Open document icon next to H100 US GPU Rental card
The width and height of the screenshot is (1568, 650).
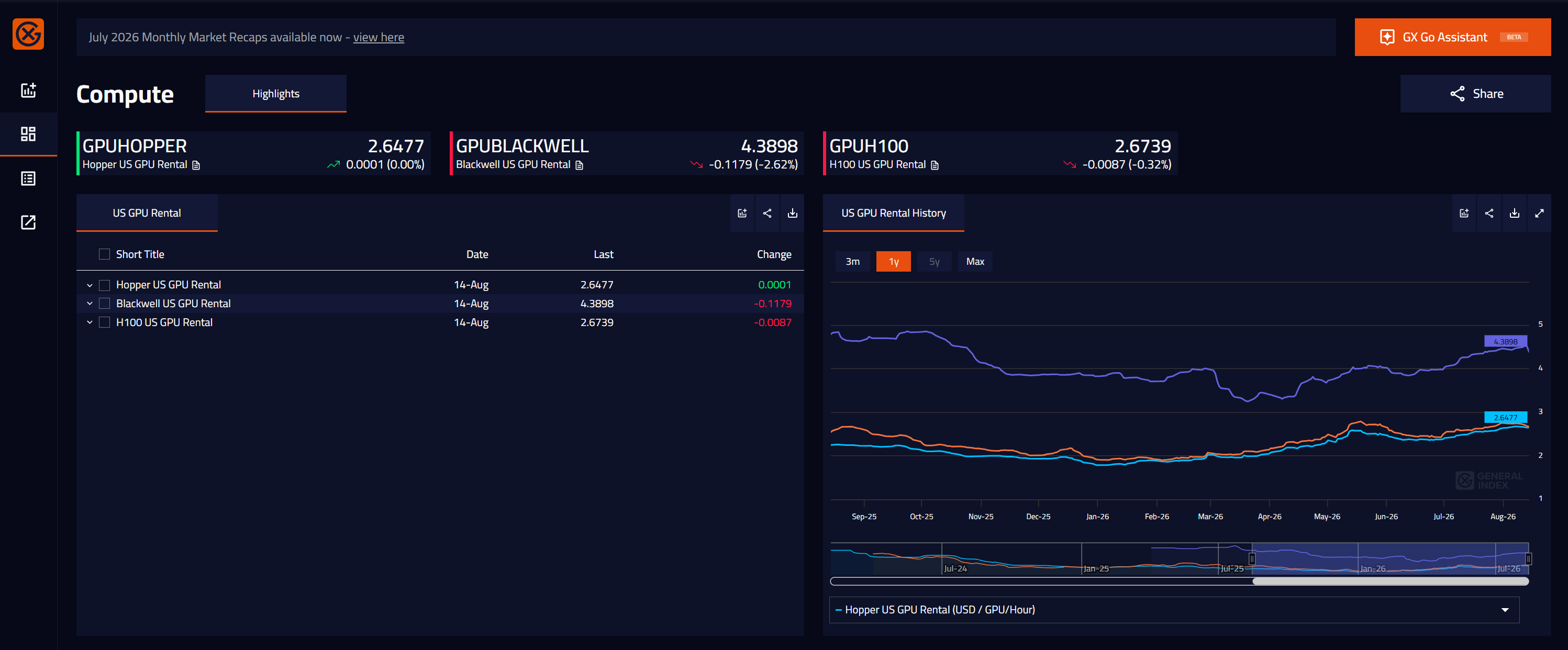tap(935, 165)
